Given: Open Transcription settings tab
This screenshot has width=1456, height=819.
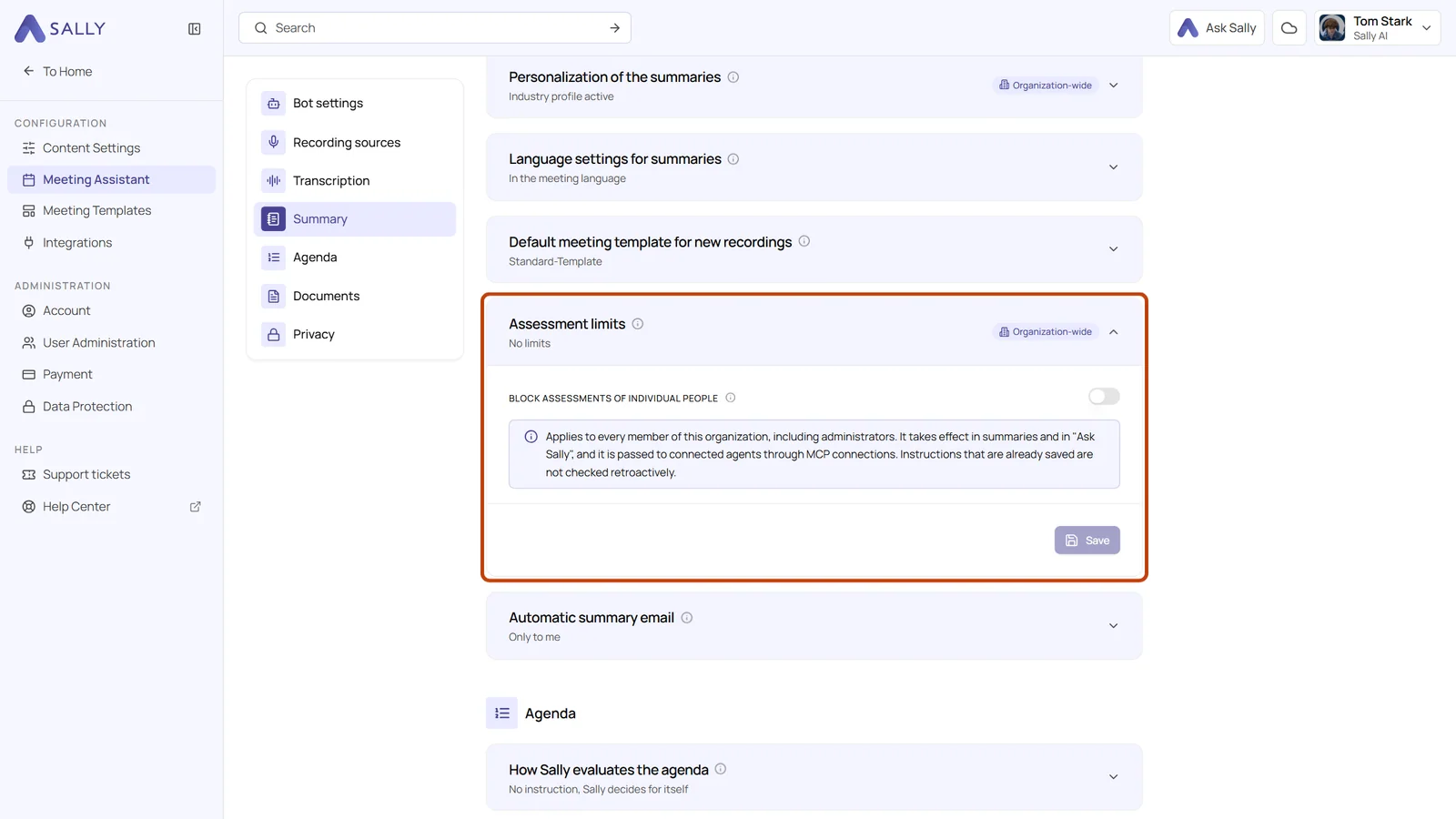Looking at the screenshot, I should pyautogui.click(x=355, y=181).
